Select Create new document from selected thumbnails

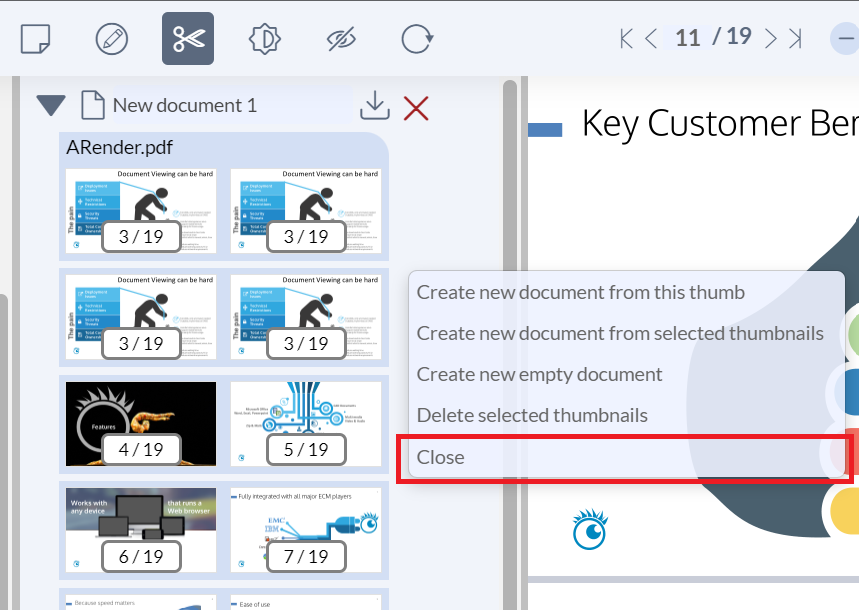pyautogui.click(x=620, y=333)
